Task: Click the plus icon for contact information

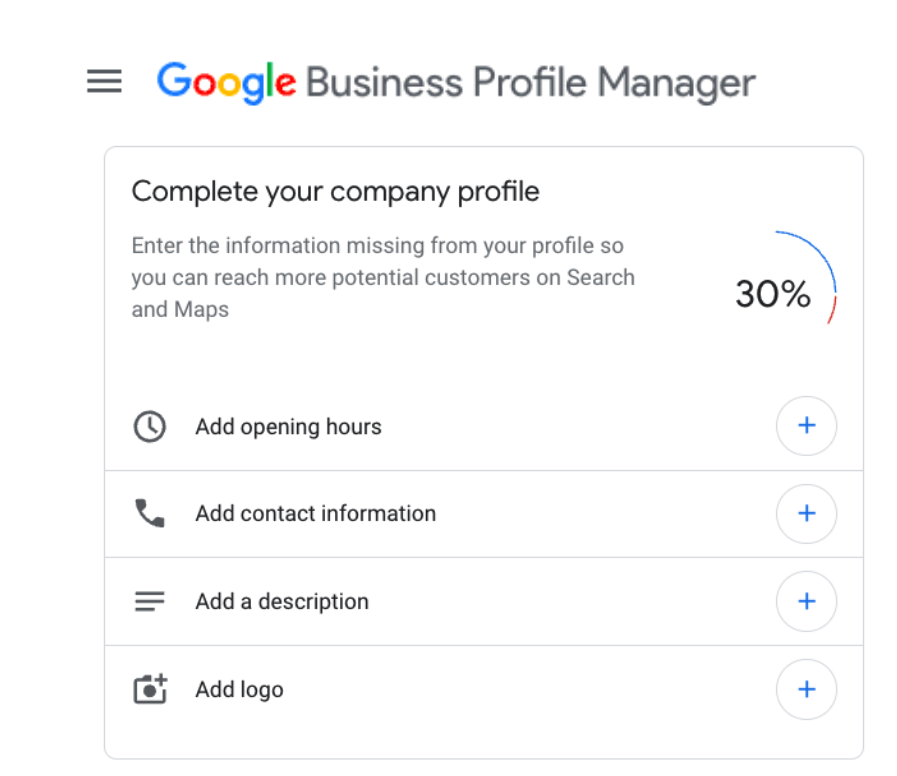Action: coord(806,513)
